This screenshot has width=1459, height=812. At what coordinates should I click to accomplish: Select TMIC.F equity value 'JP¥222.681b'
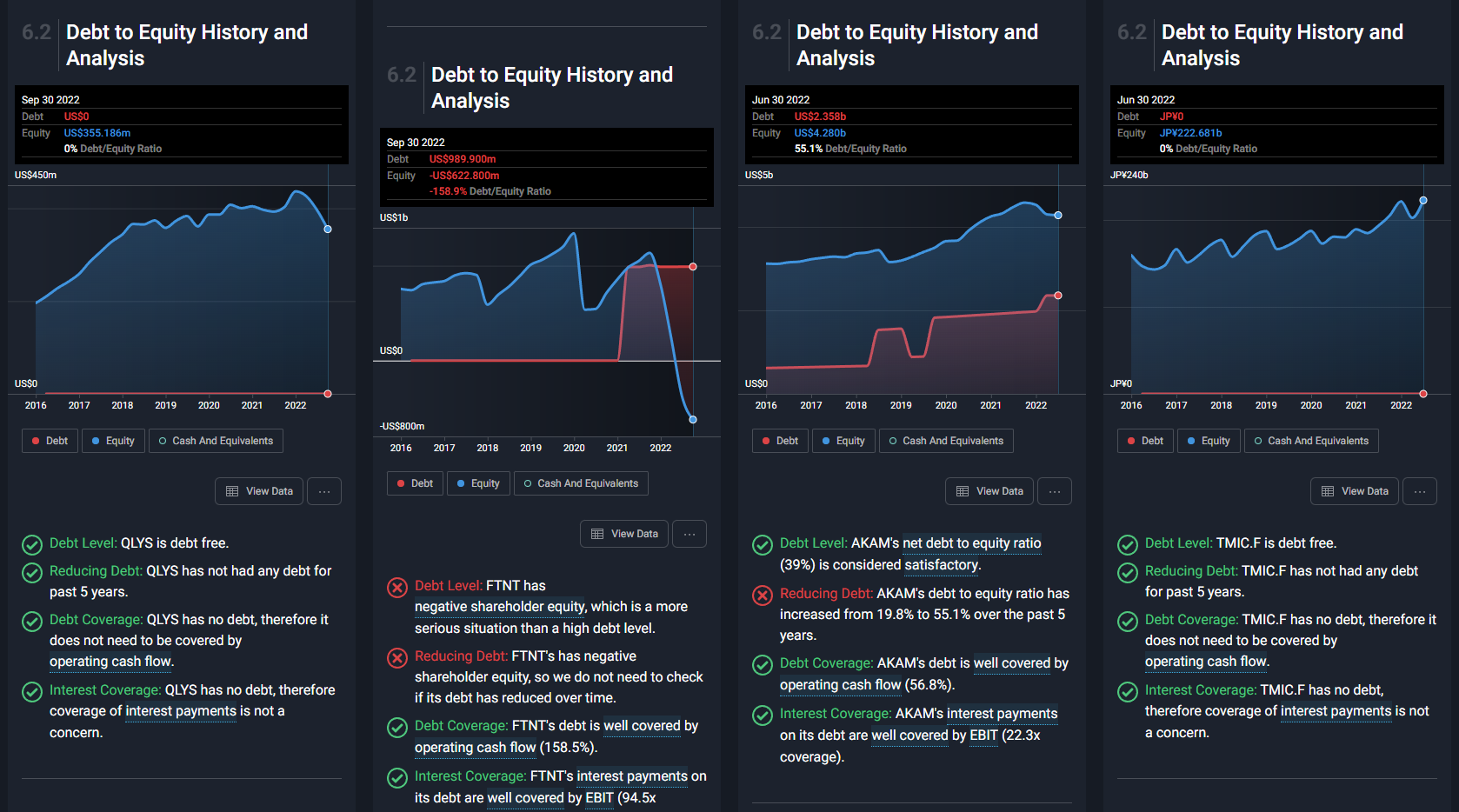click(1191, 133)
